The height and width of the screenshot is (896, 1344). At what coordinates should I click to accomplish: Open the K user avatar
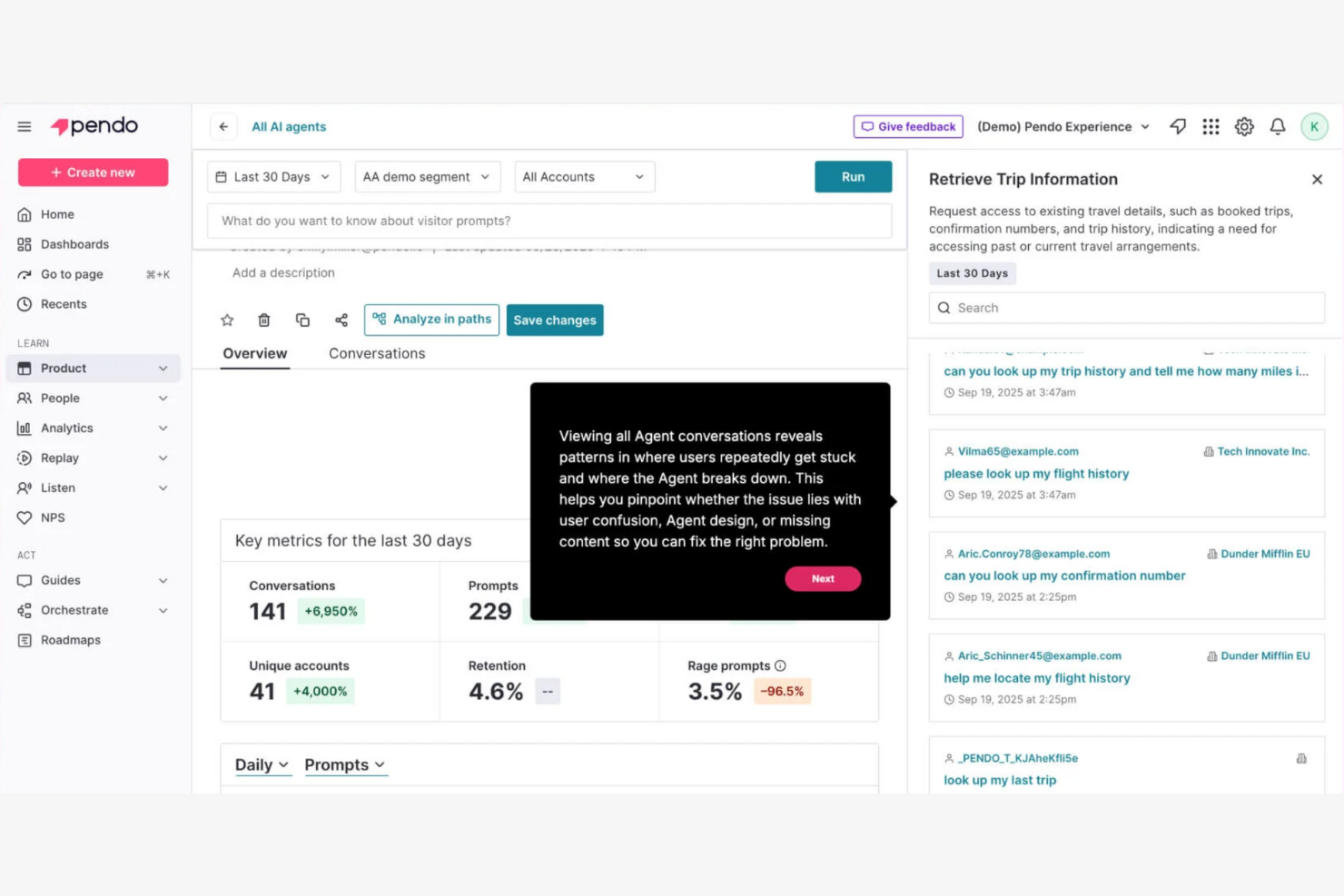[x=1314, y=127]
